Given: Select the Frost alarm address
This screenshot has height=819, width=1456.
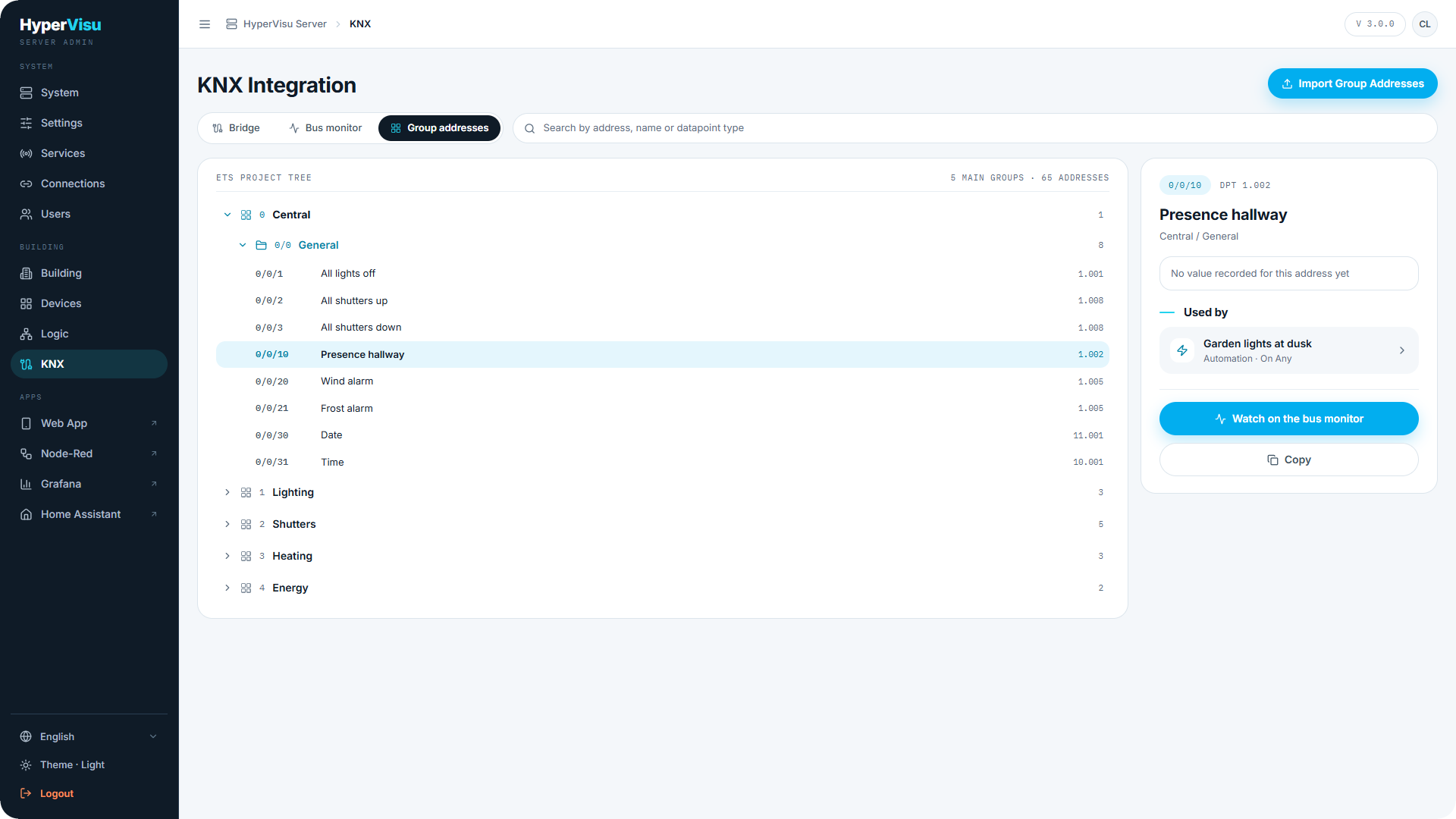Looking at the screenshot, I should click(x=663, y=408).
